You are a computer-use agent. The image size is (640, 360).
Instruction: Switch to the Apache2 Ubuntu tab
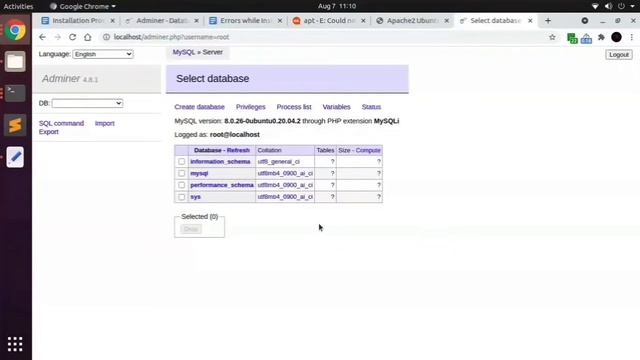pos(411,20)
